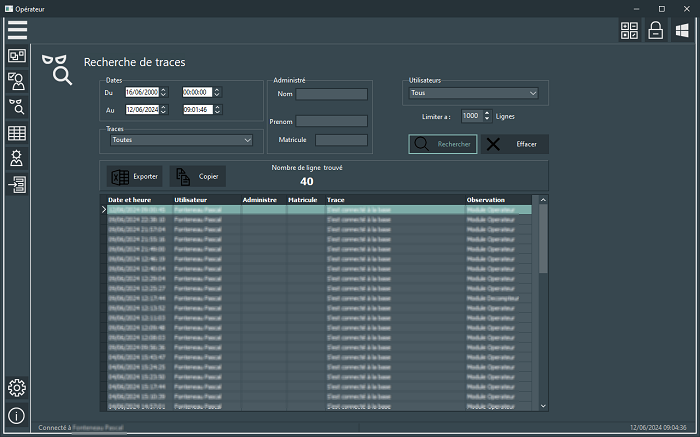Click the results table vertical scrollbar

pyautogui.click(x=543, y=240)
